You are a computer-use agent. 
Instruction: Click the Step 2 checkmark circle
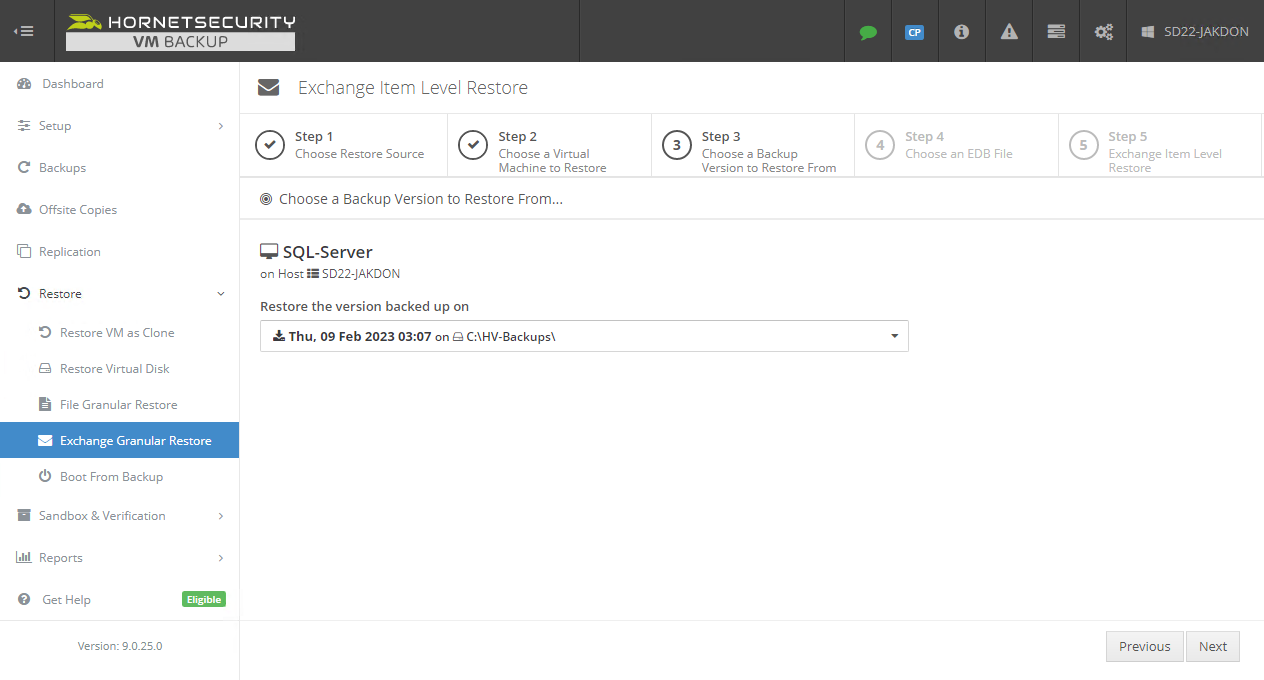point(473,145)
